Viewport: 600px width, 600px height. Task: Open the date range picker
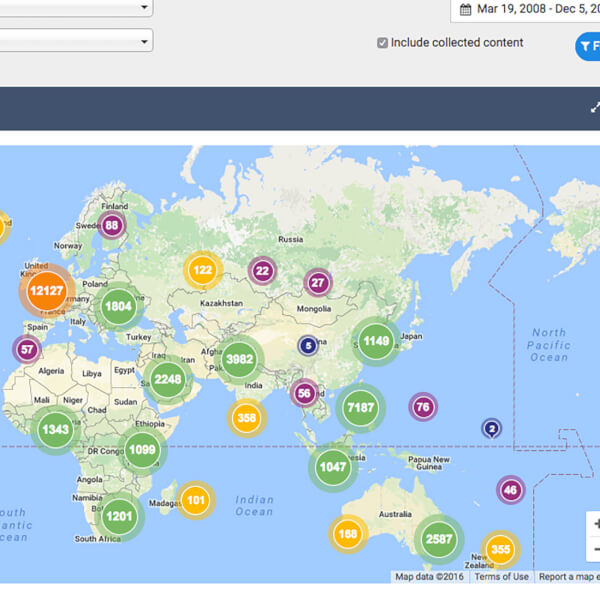526,10
